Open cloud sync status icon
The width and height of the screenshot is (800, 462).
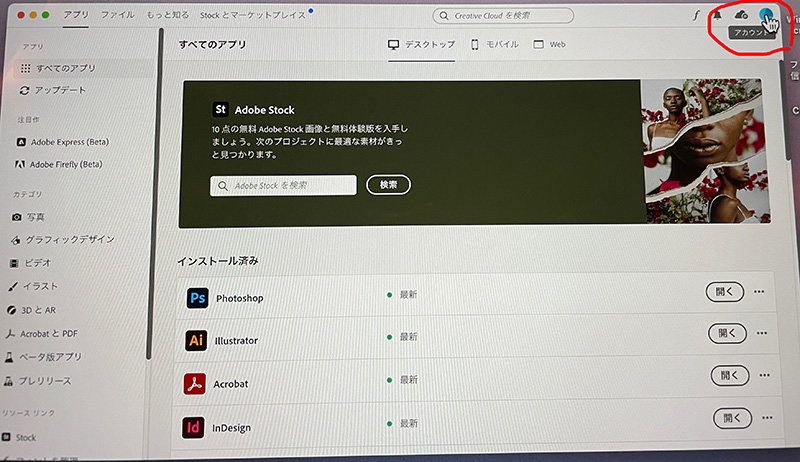[741, 15]
